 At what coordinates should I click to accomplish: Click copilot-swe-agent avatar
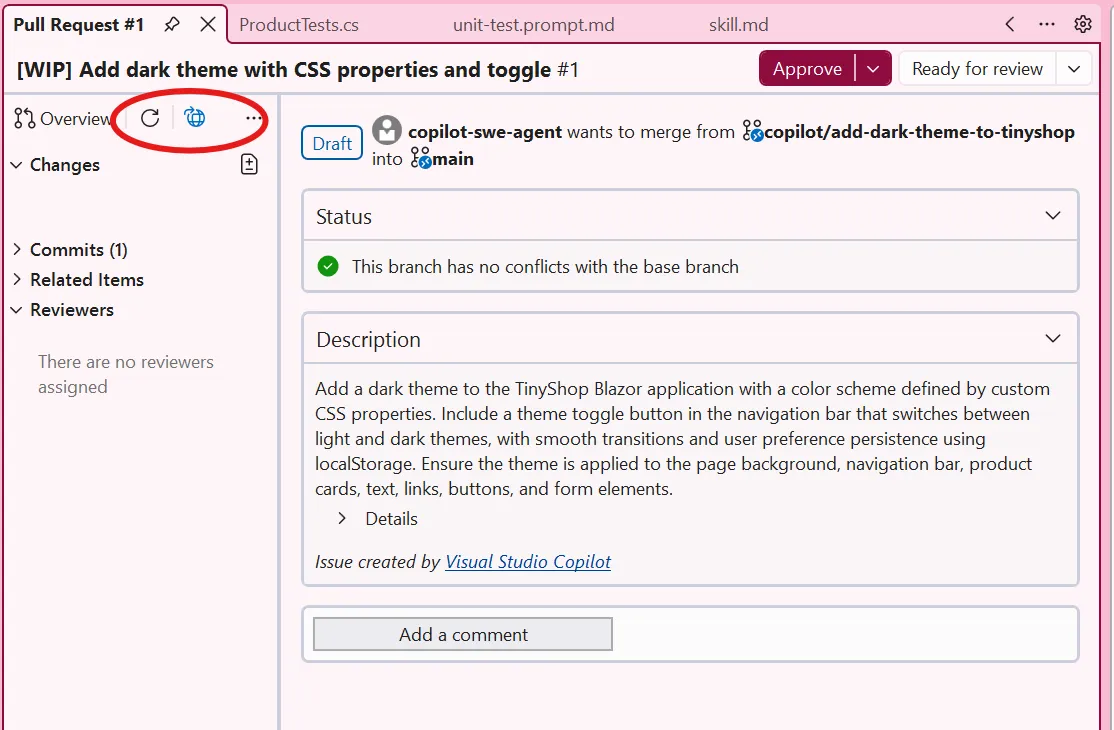click(387, 130)
